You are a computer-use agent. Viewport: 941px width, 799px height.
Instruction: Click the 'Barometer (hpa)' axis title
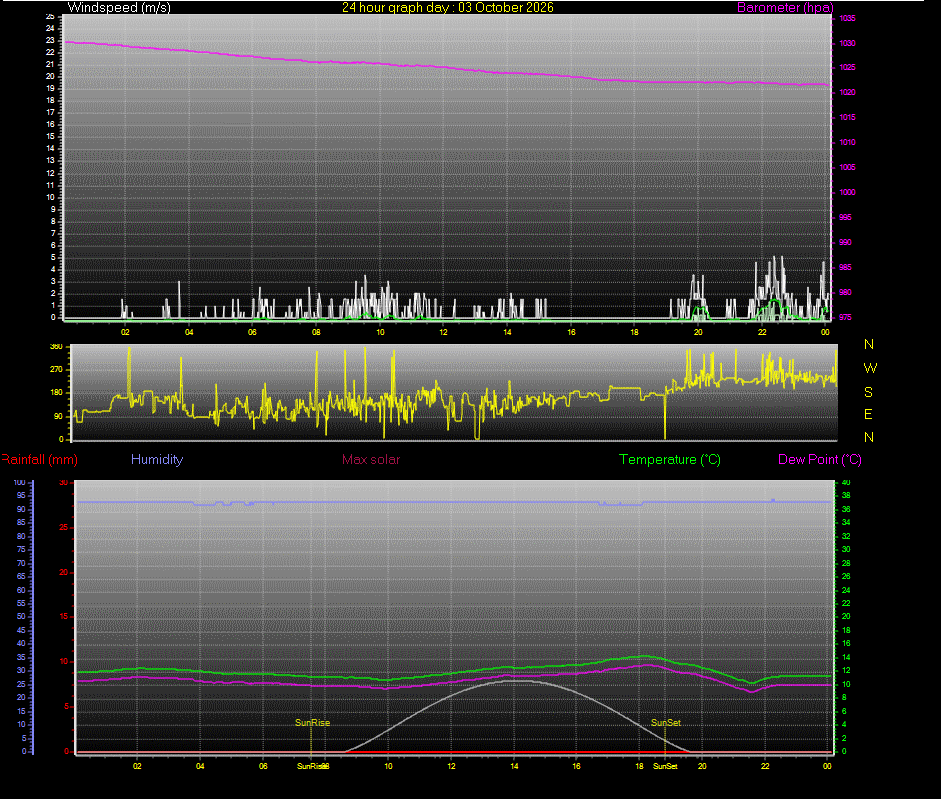785,7
